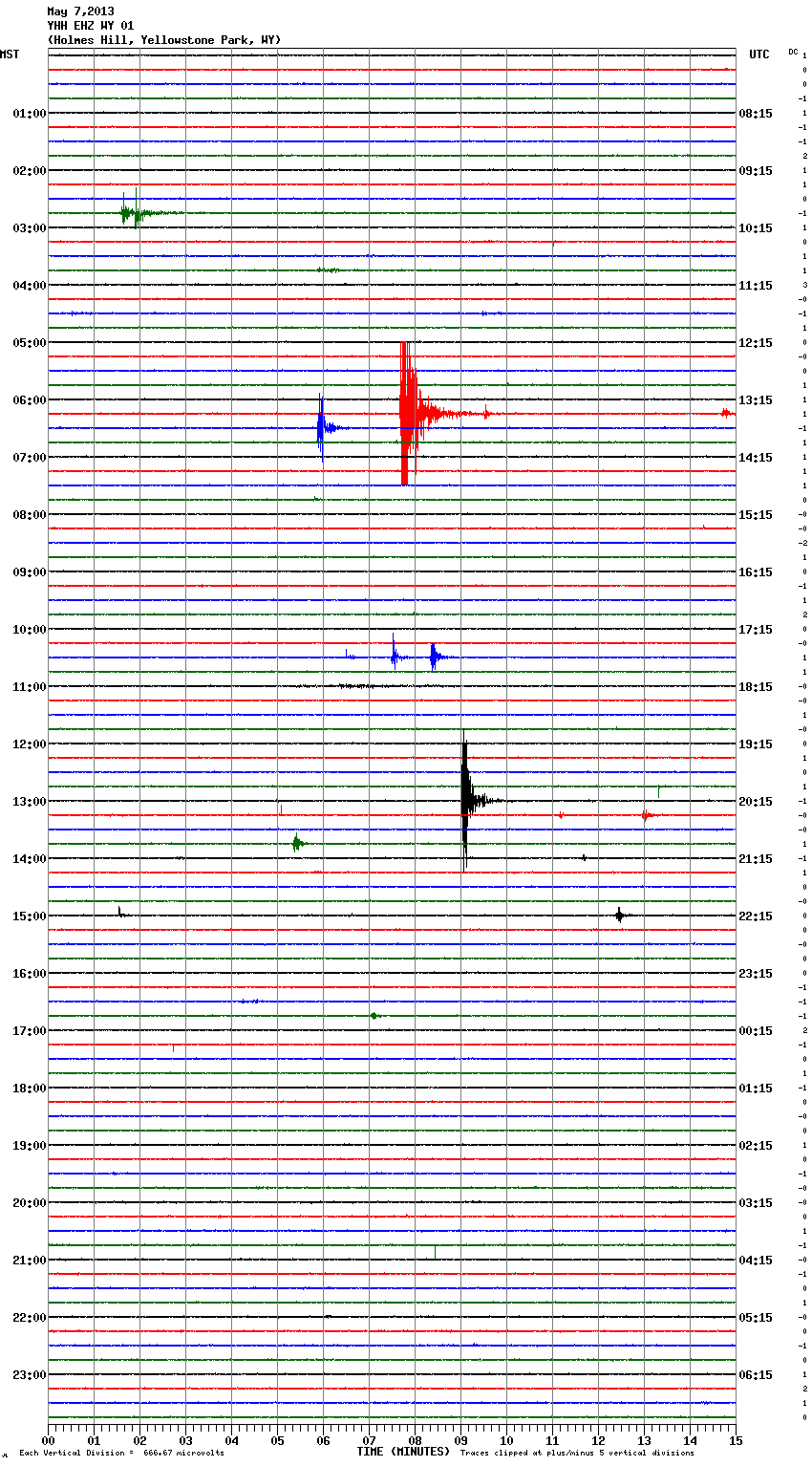Click the "15:00" MST time label
The height and width of the screenshot is (1466, 812).
coord(29,916)
